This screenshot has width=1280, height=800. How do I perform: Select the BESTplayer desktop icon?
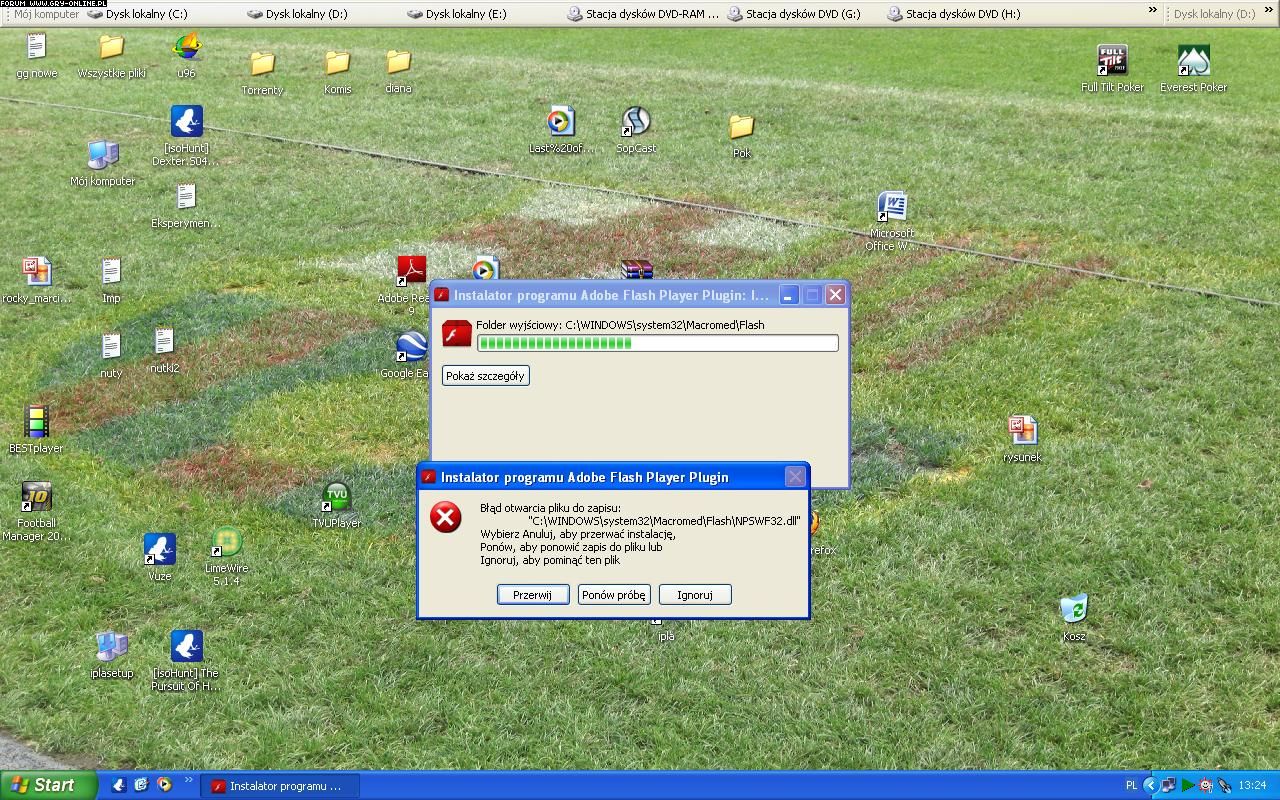[36, 423]
